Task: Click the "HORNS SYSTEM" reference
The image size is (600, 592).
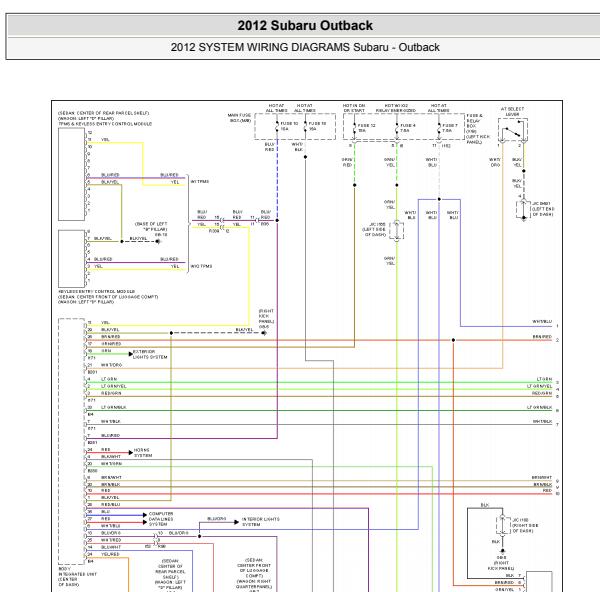Action: pyautogui.click(x=143, y=453)
